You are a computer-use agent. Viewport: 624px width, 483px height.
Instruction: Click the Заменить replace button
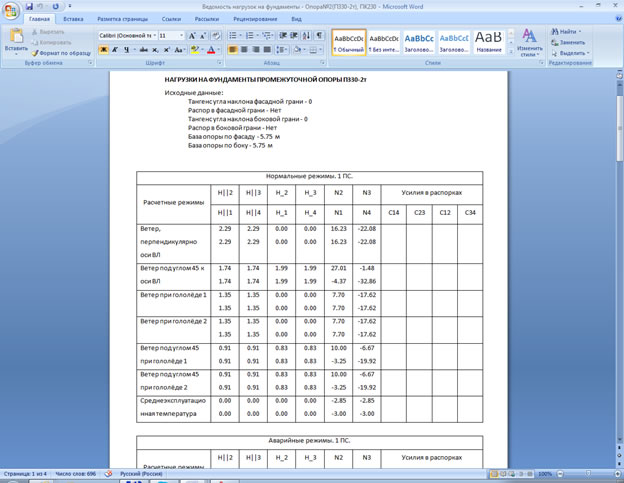568,42
